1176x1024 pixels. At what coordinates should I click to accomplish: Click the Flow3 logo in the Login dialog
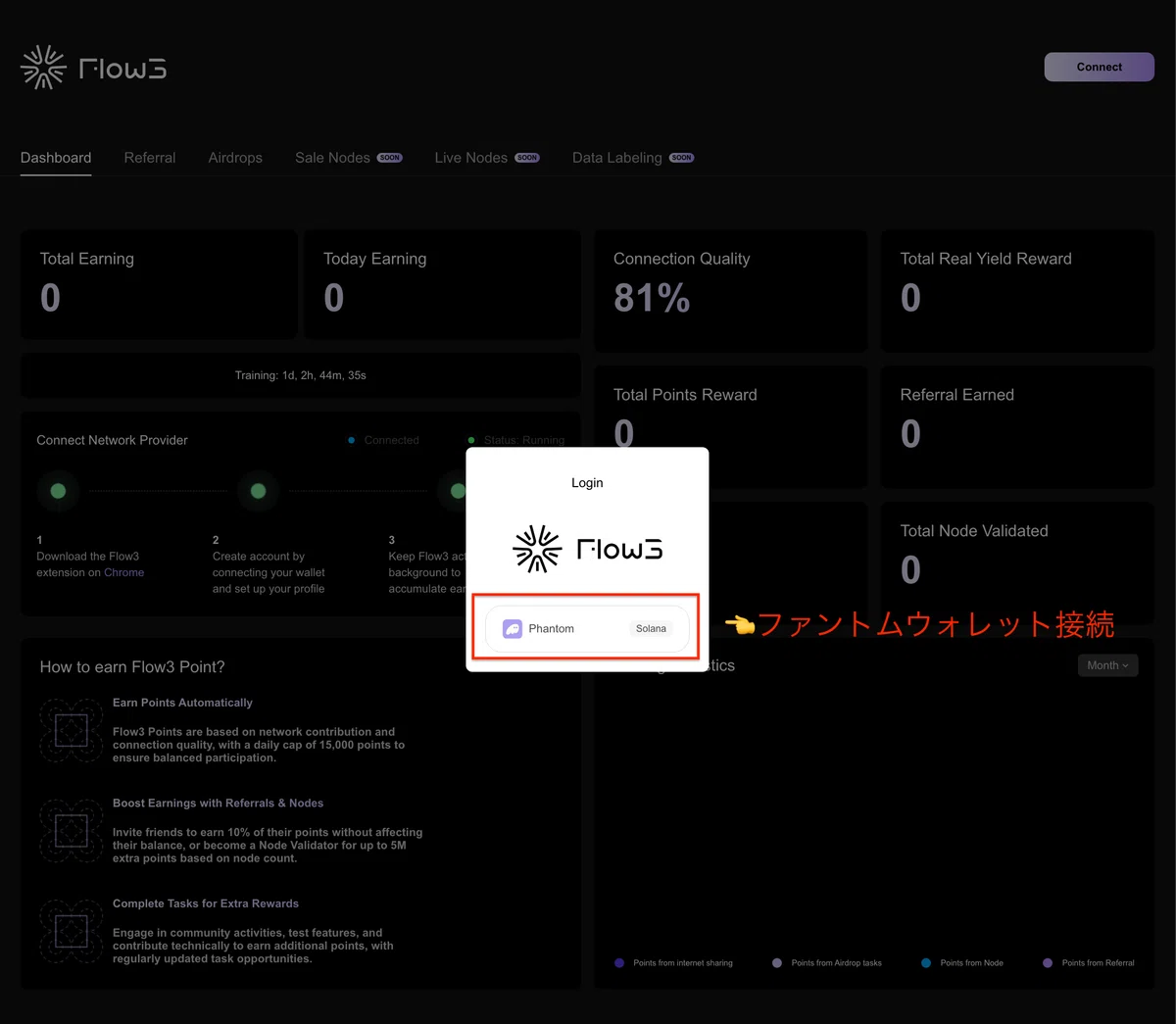(587, 549)
